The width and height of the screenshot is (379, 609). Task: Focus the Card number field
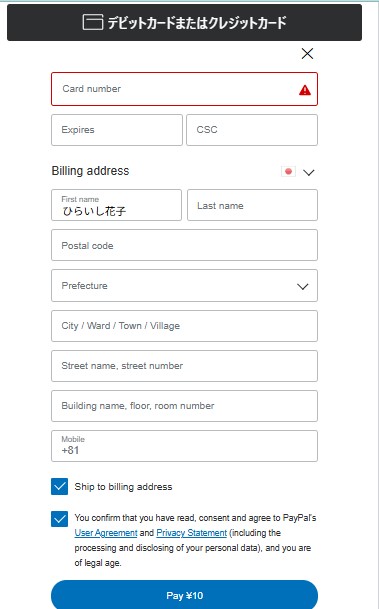[x=184, y=89]
